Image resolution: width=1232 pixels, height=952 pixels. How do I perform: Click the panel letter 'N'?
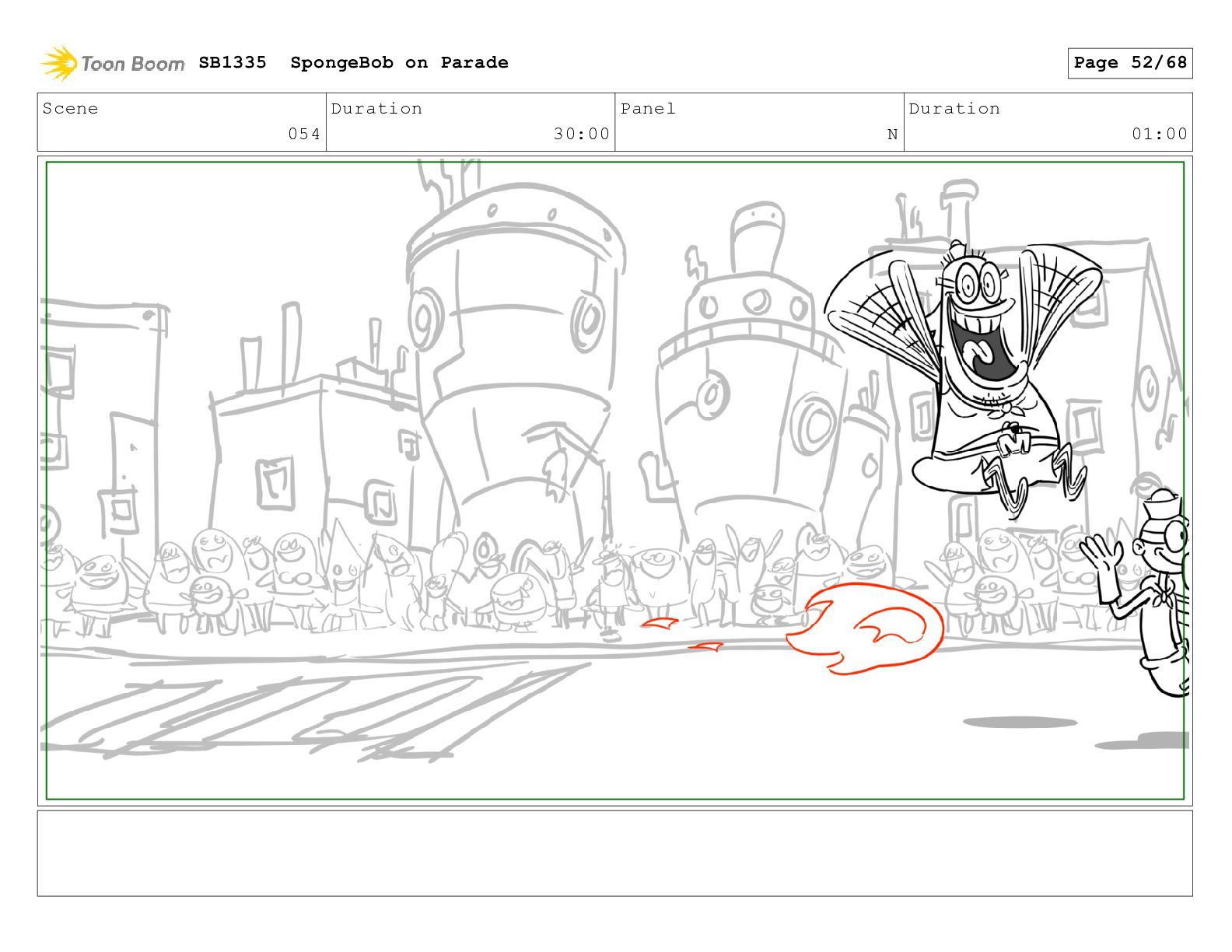(892, 135)
